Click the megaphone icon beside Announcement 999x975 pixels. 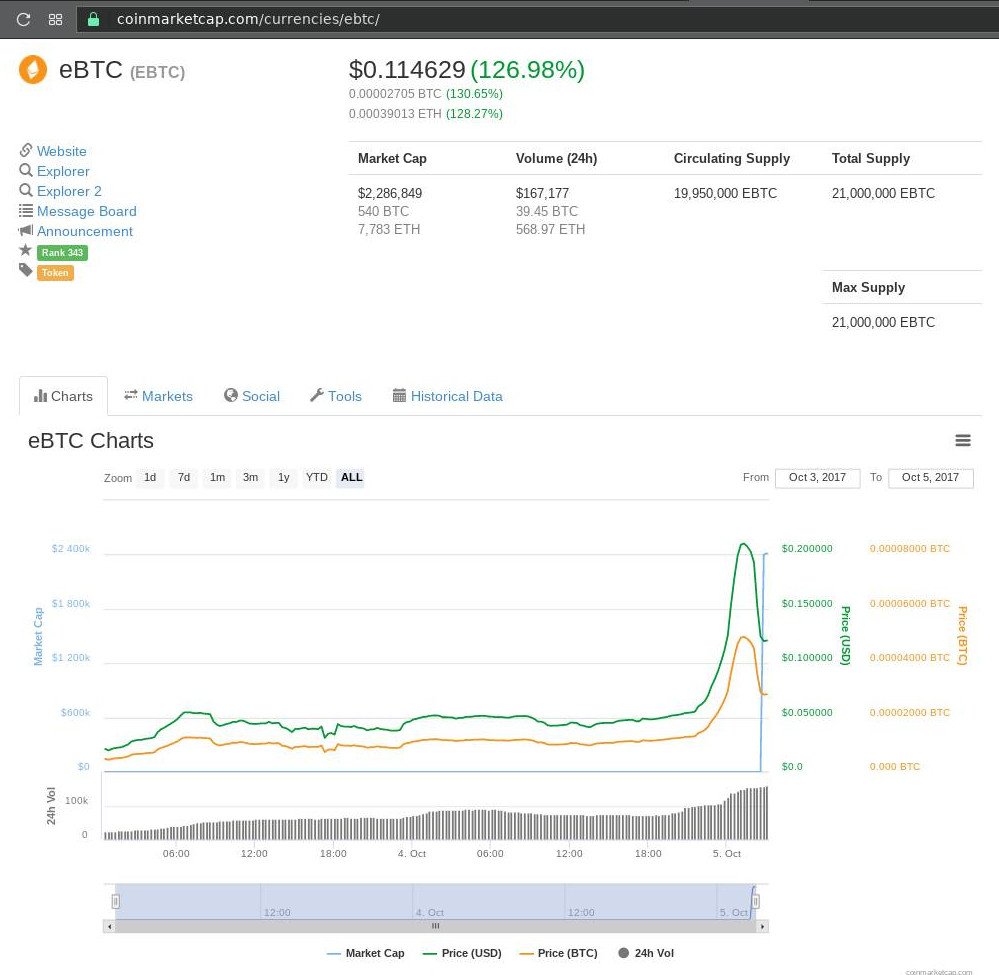coord(25,230)
